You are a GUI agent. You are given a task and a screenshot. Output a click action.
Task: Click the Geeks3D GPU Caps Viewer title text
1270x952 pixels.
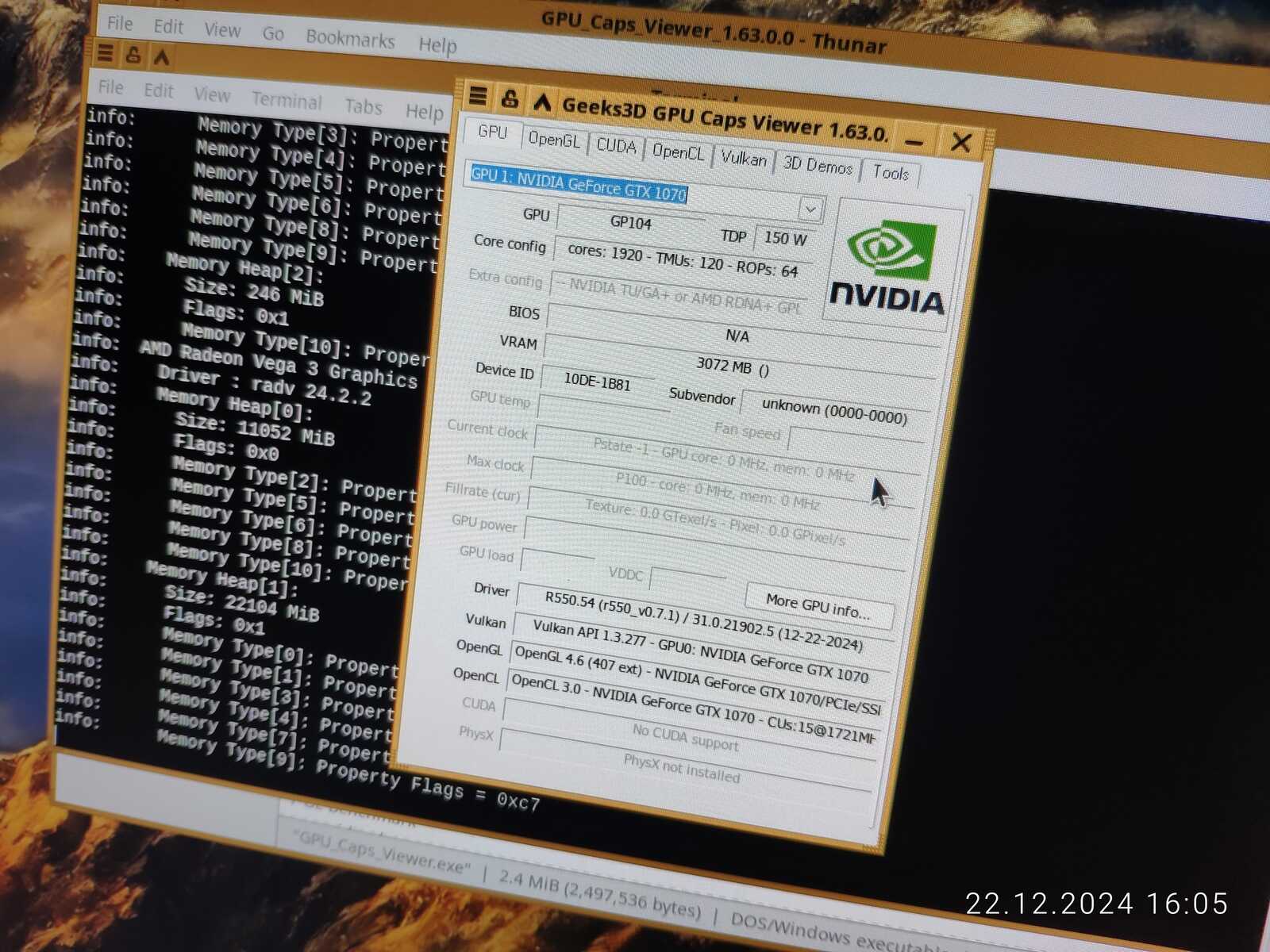coord(725,118)
